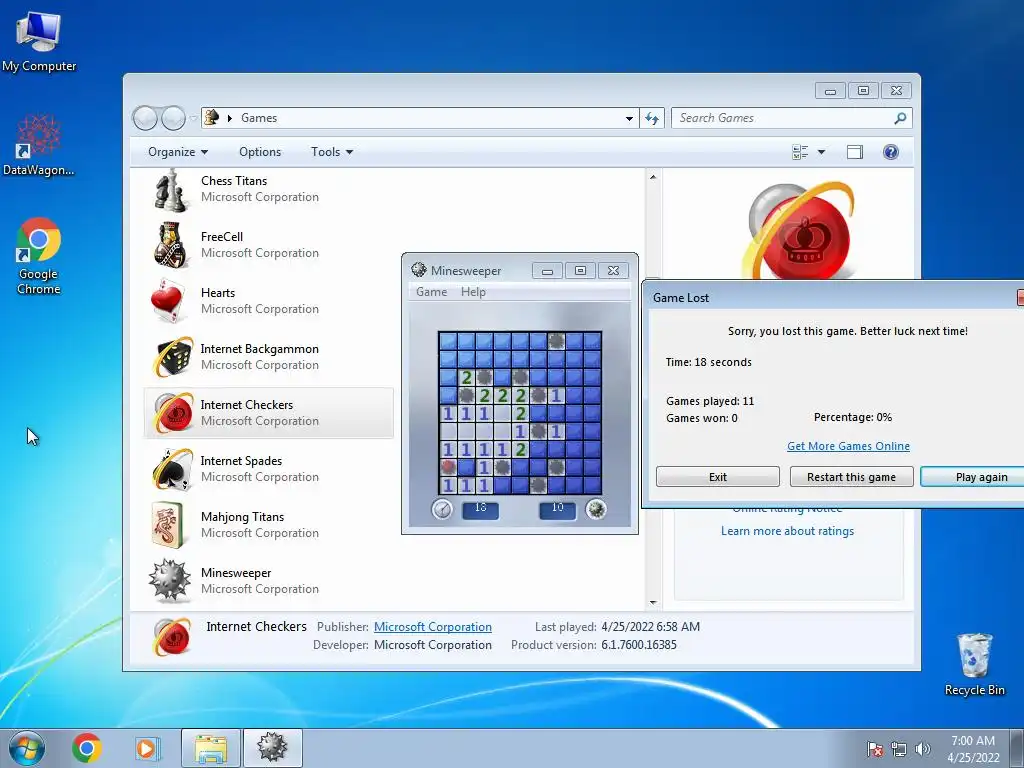1024x768 pixels.
Task: Click the games list scrollbar up arrow
Action: [x=653, y=177]
